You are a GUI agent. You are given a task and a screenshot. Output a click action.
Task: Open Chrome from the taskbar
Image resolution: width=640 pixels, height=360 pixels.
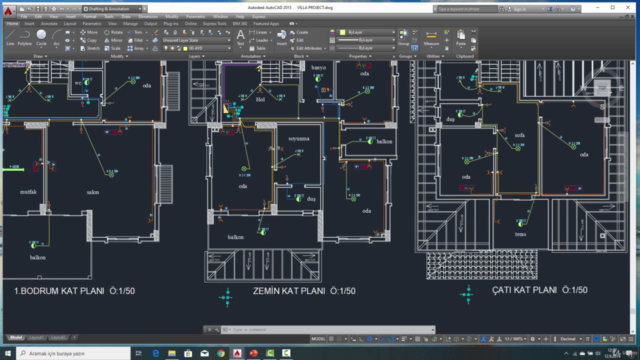point(221,353)
